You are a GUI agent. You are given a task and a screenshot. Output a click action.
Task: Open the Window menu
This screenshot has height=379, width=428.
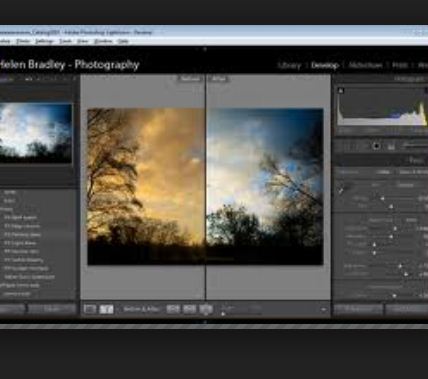pos(103,41)
